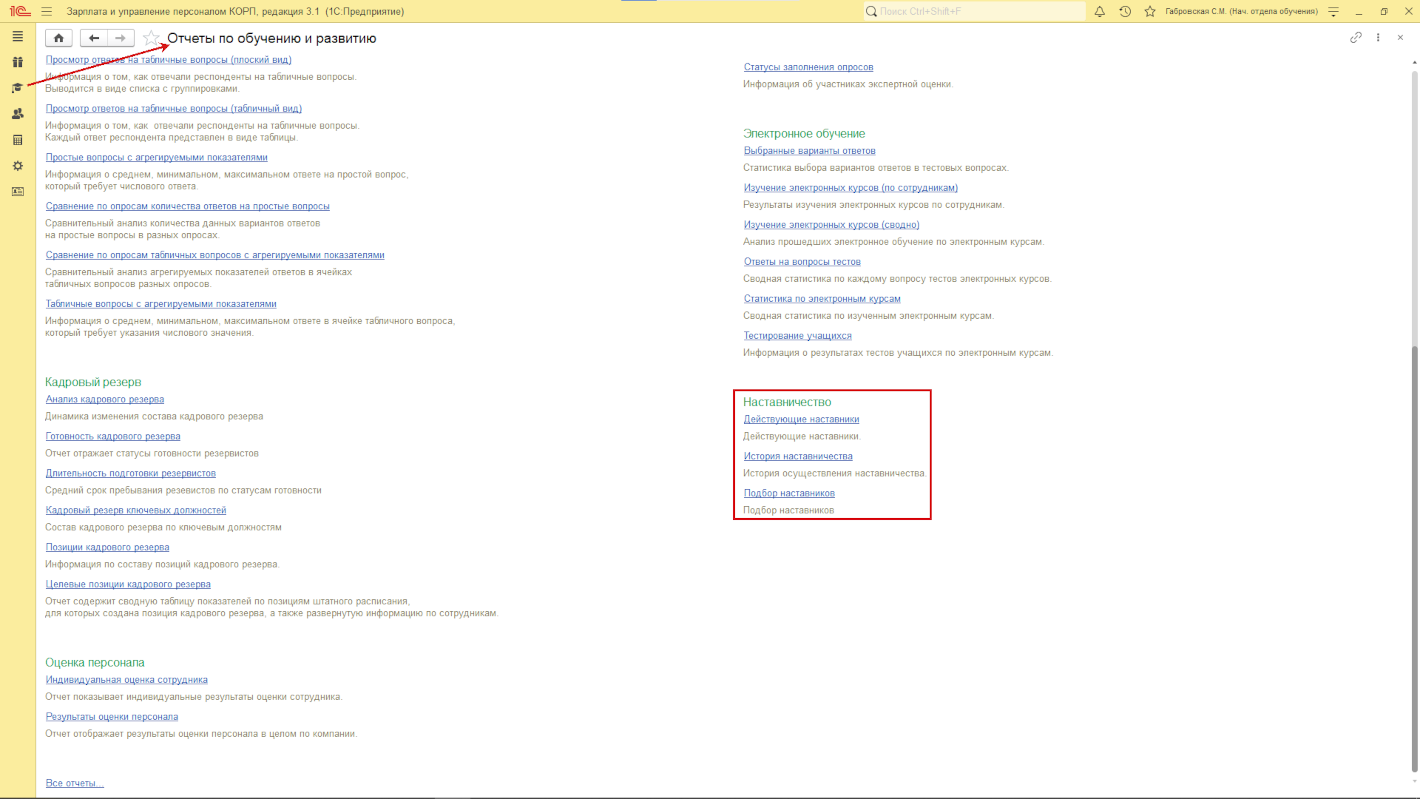Open the calculator section in sidebar
This screenshot has width=1420, height=799.
coord(17,140)
